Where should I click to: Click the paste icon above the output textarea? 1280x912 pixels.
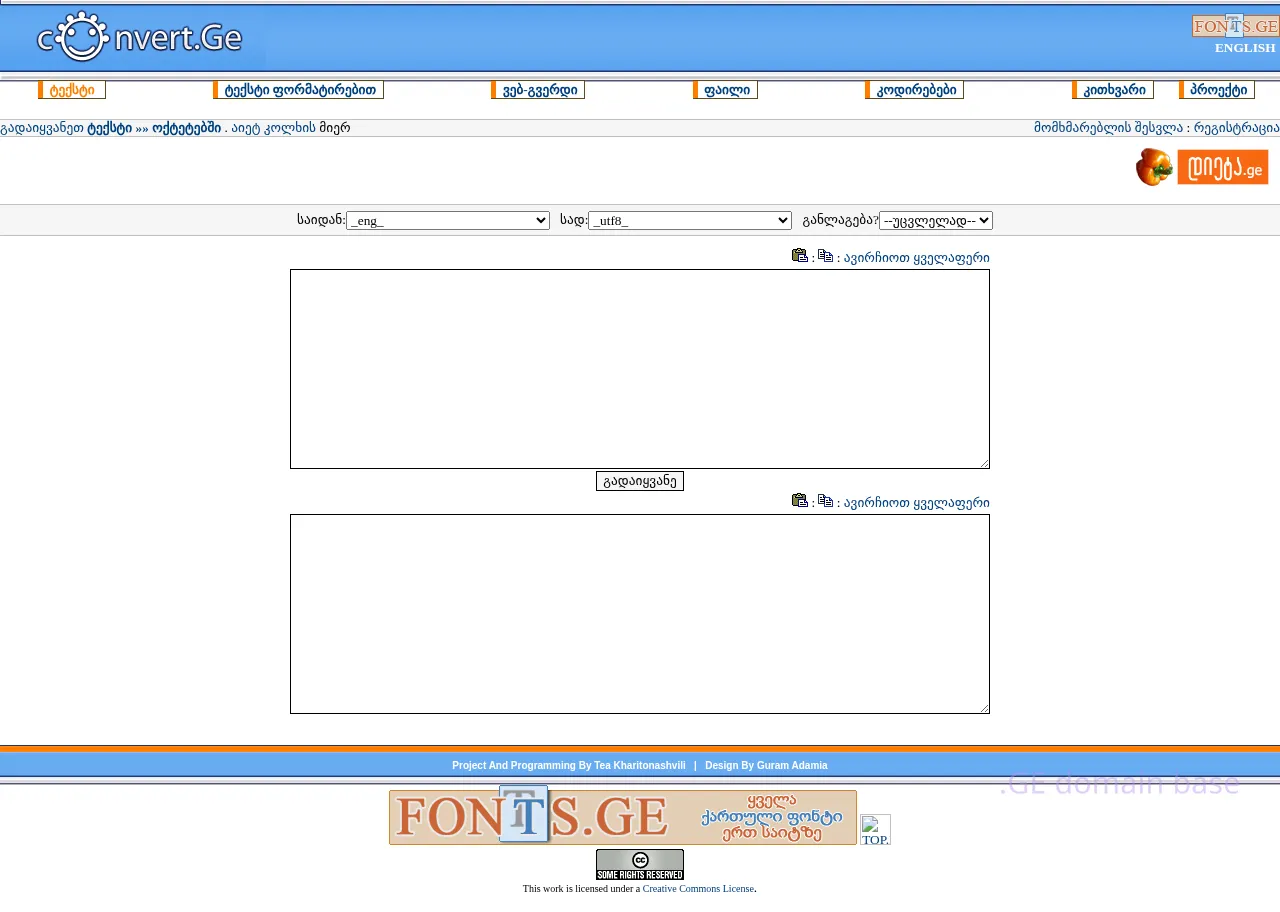pyautogui.click(x=799, y=501)
